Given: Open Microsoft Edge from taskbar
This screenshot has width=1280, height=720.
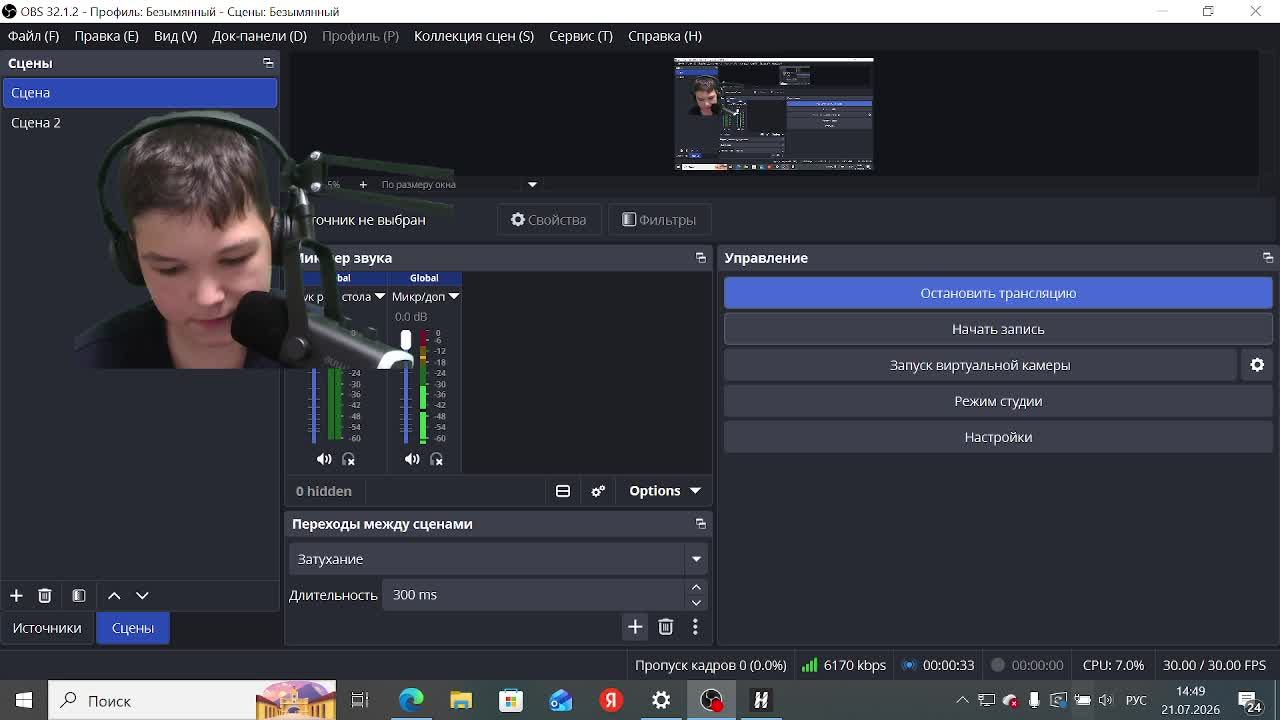Looking at the screenshot, I should (x=411, y=700).
